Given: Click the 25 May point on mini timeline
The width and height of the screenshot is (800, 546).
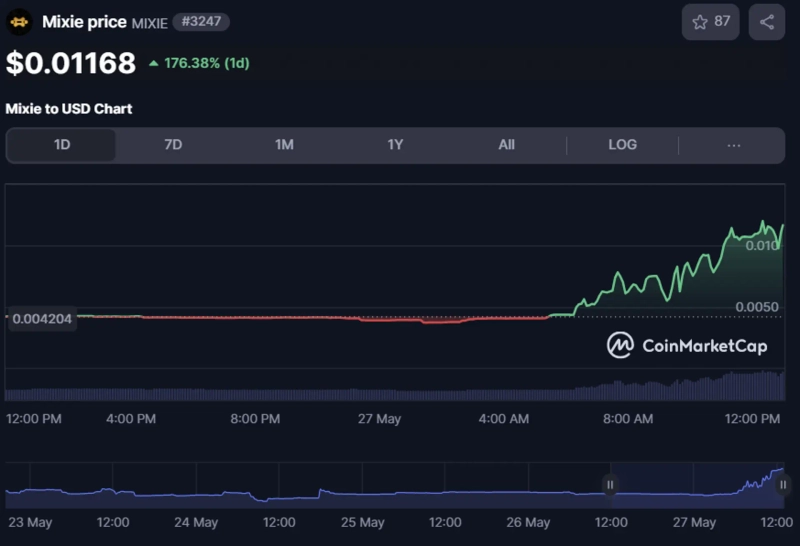Looking at the screenshot, I should click(362, 522).
